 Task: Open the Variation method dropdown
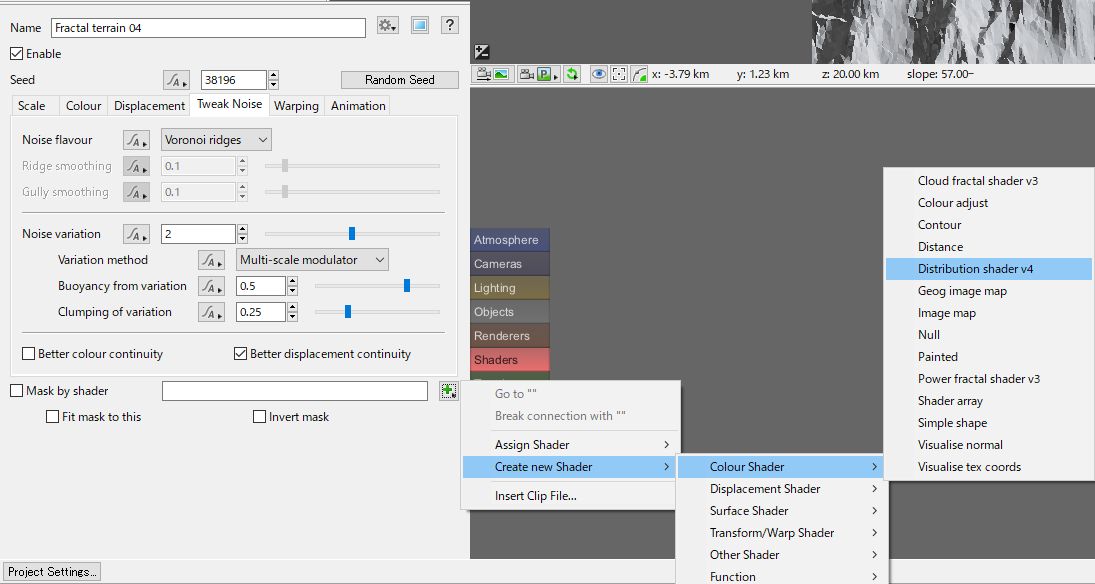pos(312,261)
